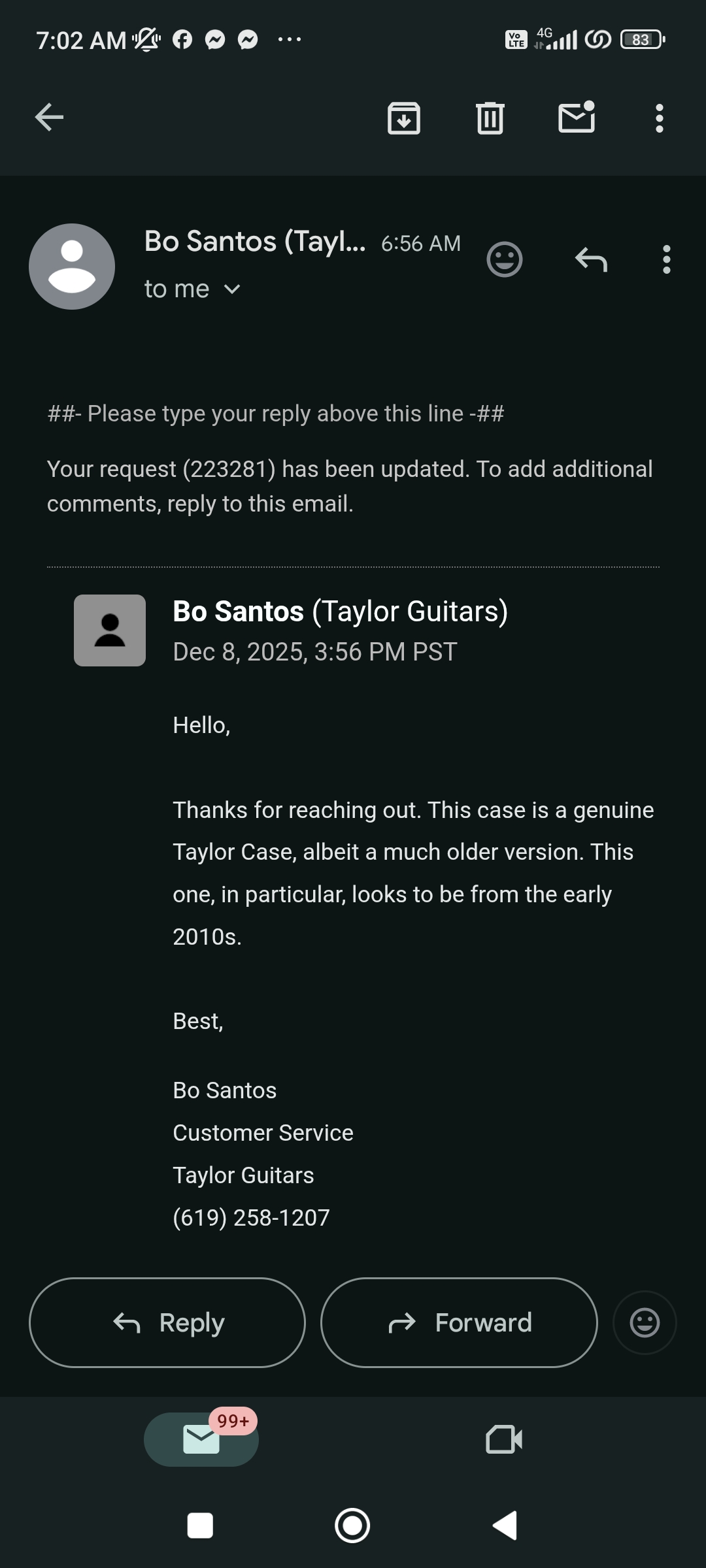Tap Bo Santos sender name header

[x=255, y=242]
